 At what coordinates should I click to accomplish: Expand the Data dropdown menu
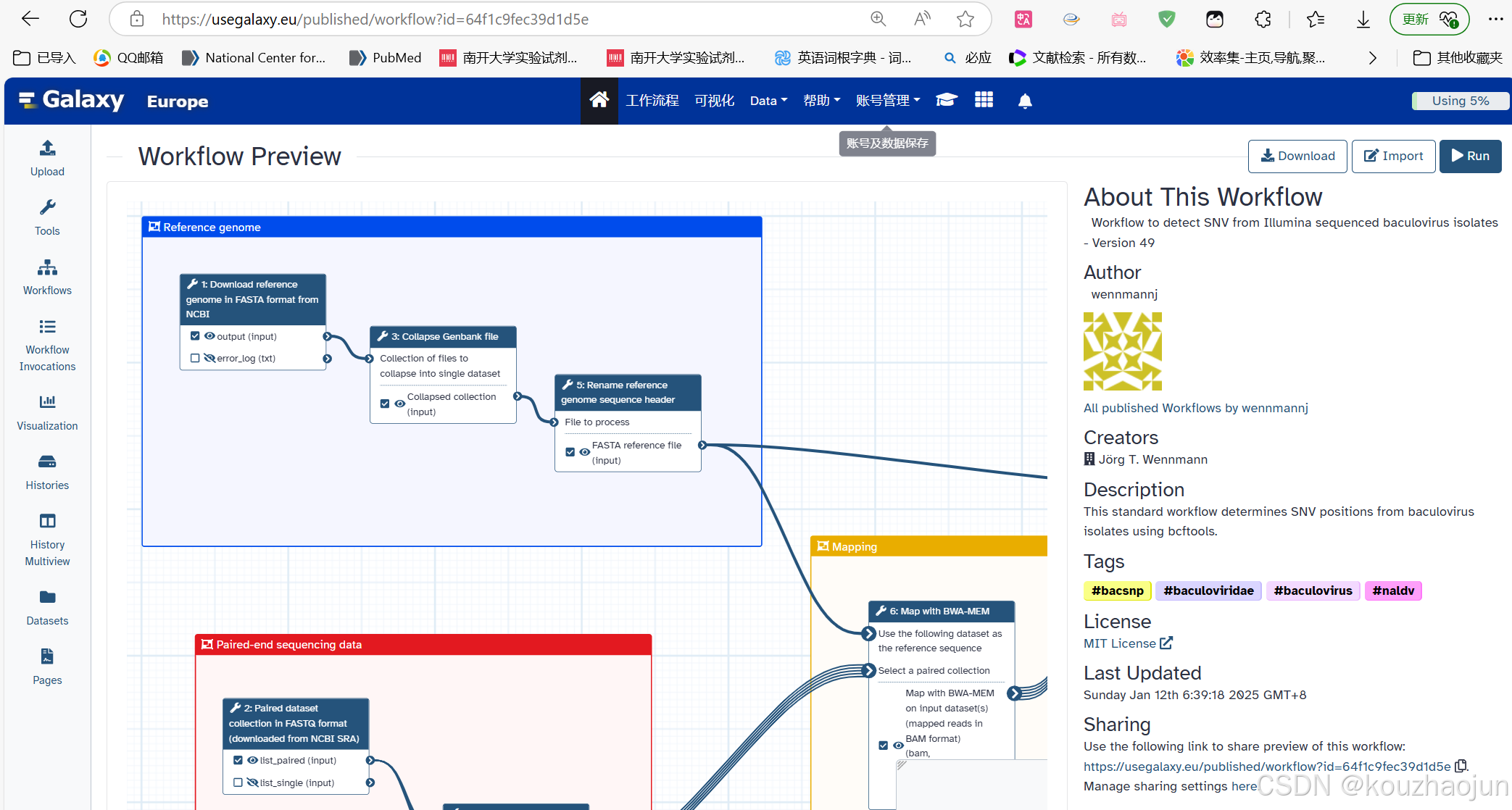pos(768,101)
